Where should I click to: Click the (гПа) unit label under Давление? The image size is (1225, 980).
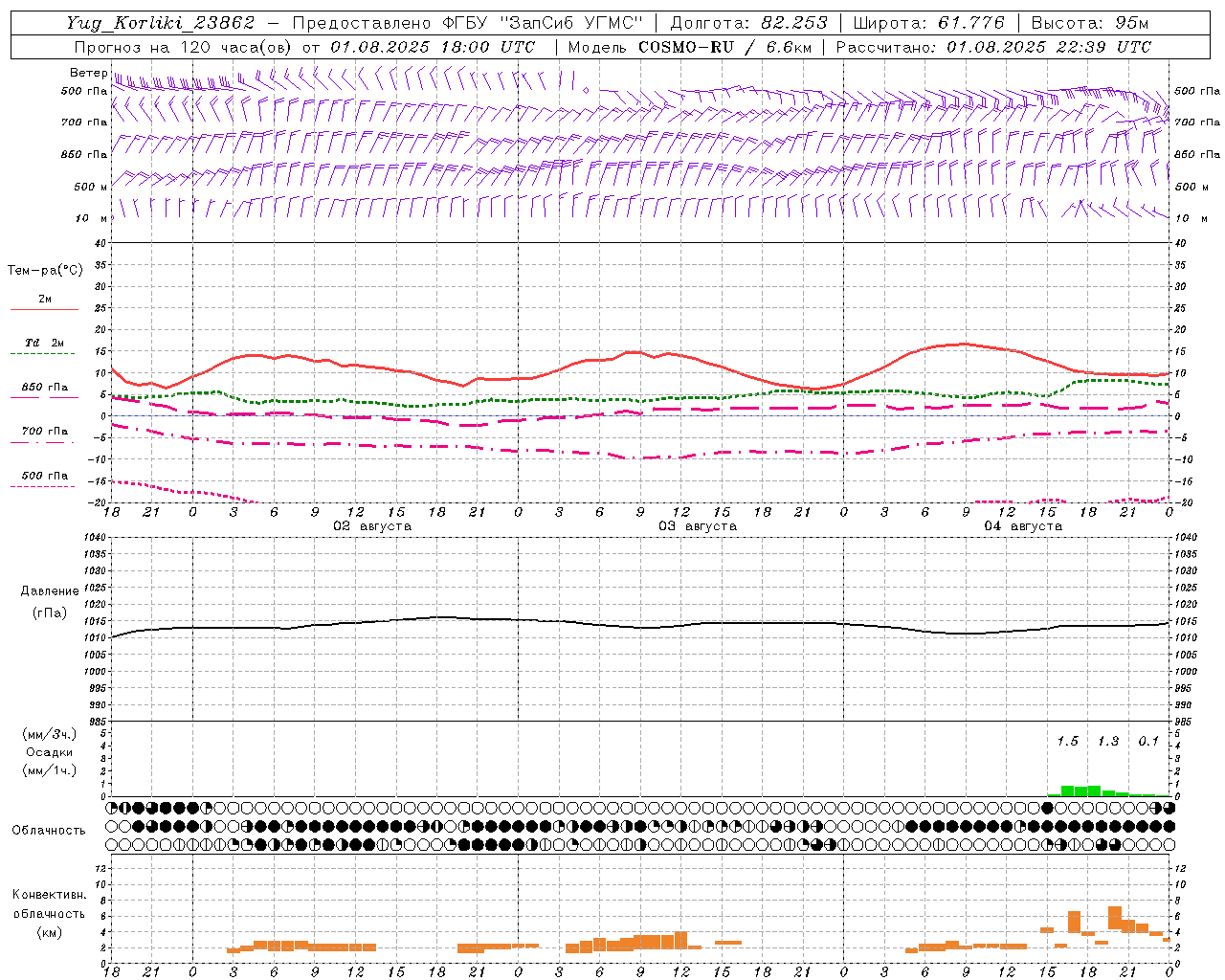(x=50, y=612)
